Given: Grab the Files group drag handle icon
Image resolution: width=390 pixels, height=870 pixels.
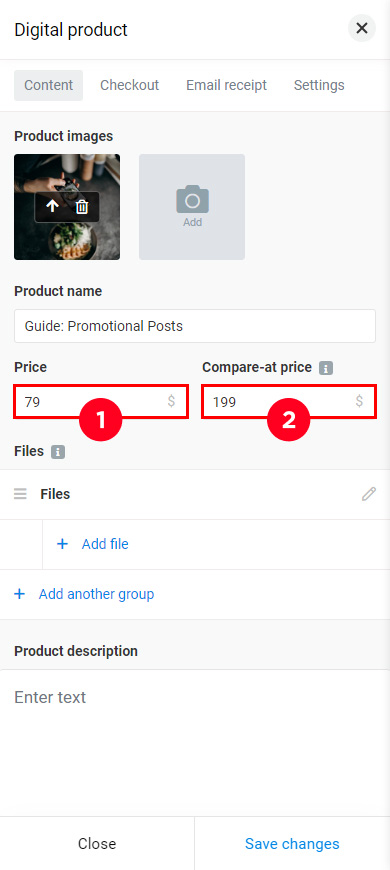Looking at the screenshot, I should coord(21,494).
